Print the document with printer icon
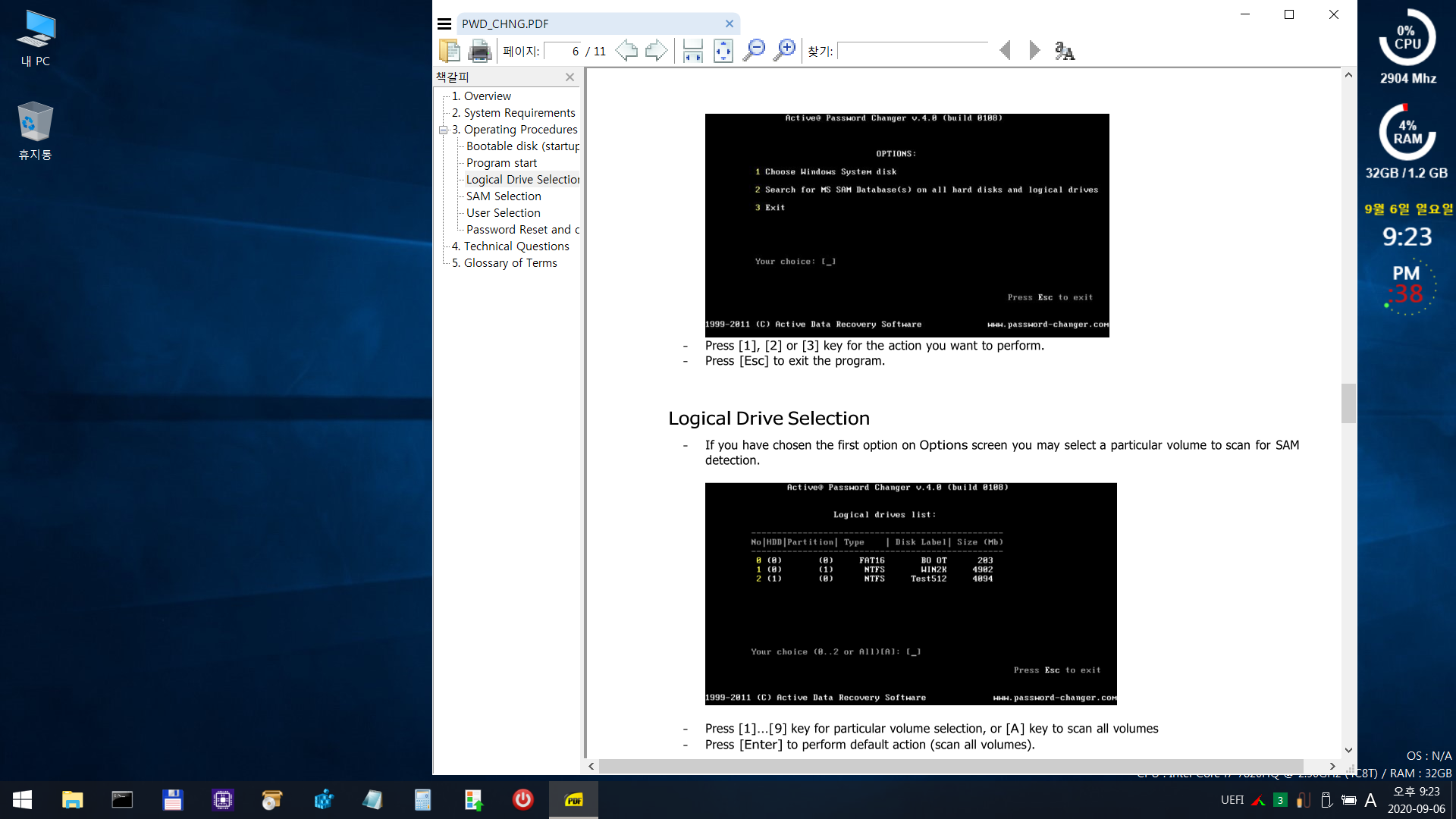1456x819 pixels. [x=479, y=51]
